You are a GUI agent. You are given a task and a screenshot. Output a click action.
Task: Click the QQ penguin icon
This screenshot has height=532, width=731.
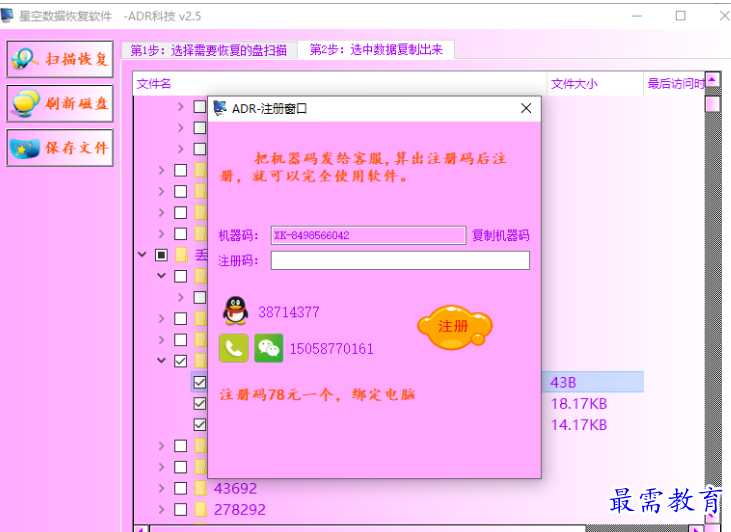click(235, 311)
